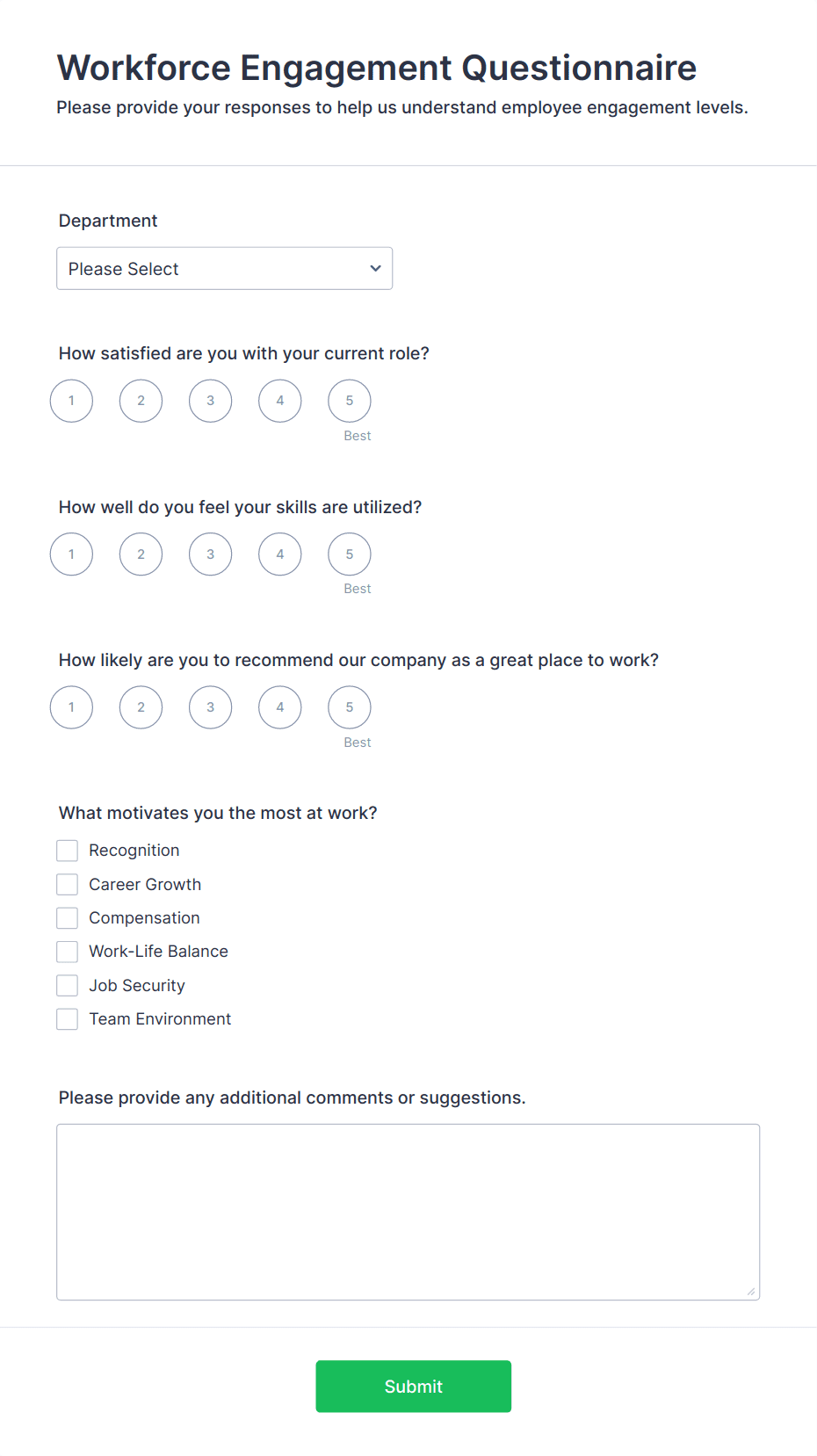
Task: Select the Job Security checkbox
Action: pyautogui.click(x=67, y=986)
